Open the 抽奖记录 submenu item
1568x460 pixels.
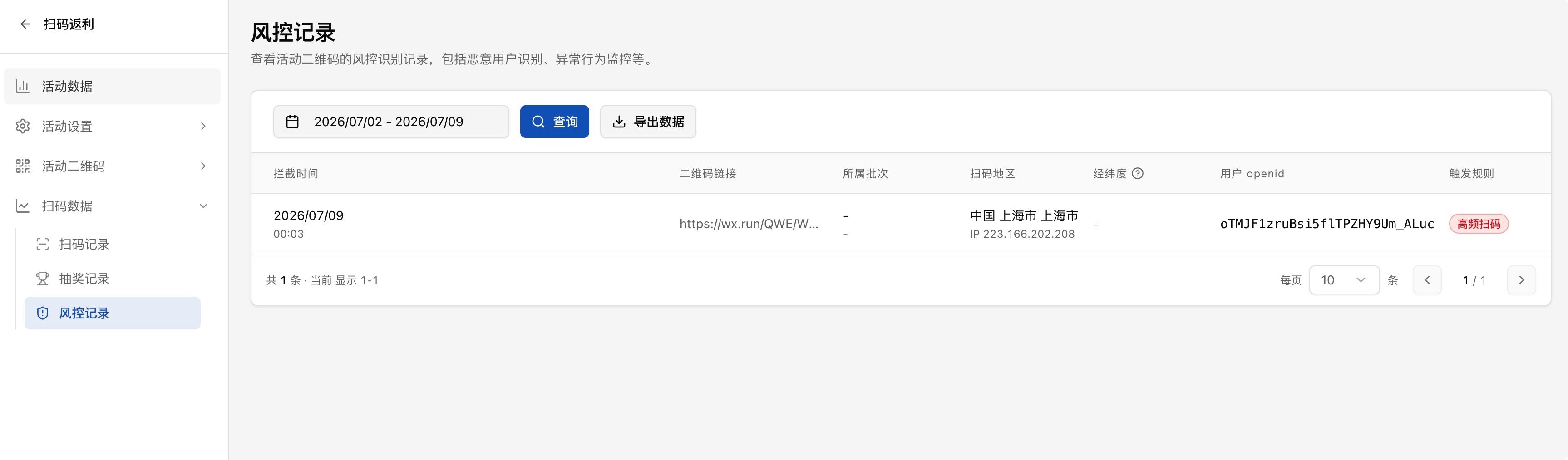[x=113, y=279]
